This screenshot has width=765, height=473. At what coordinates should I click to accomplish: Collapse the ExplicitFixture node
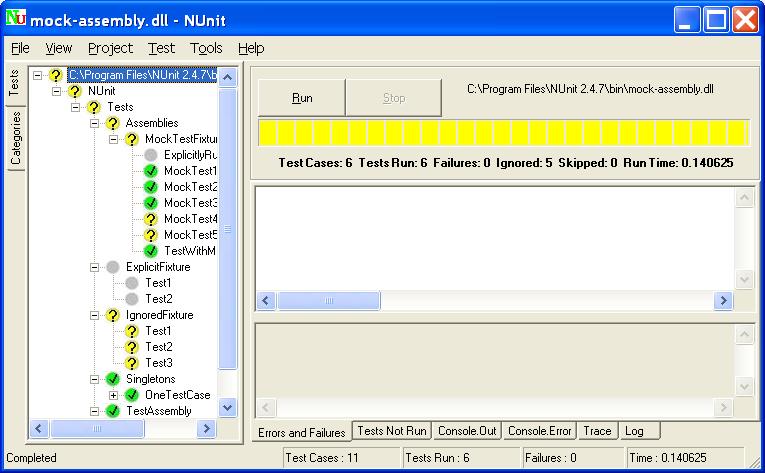coord(95,267)
